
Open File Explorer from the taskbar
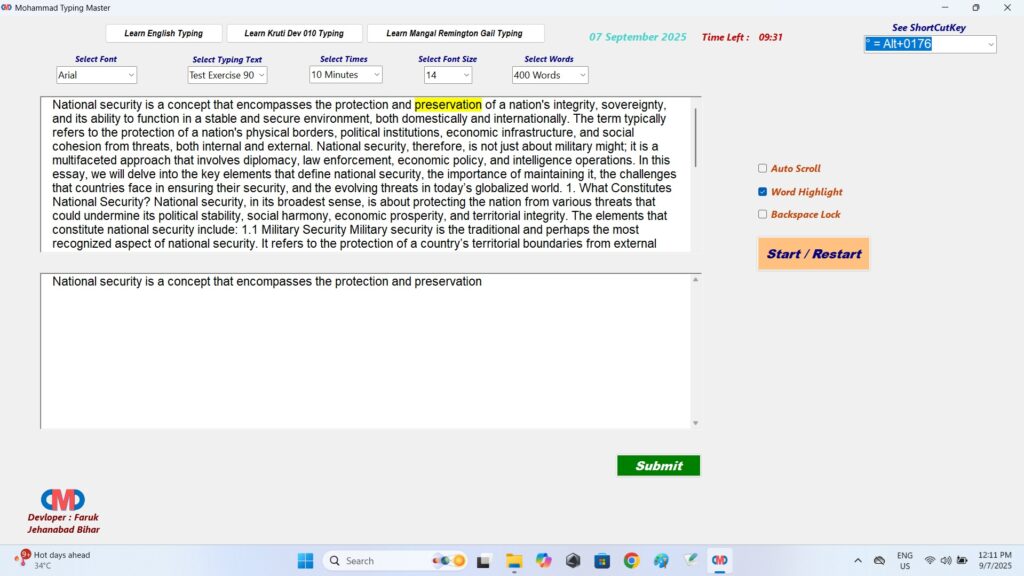[x=514, y=561]
